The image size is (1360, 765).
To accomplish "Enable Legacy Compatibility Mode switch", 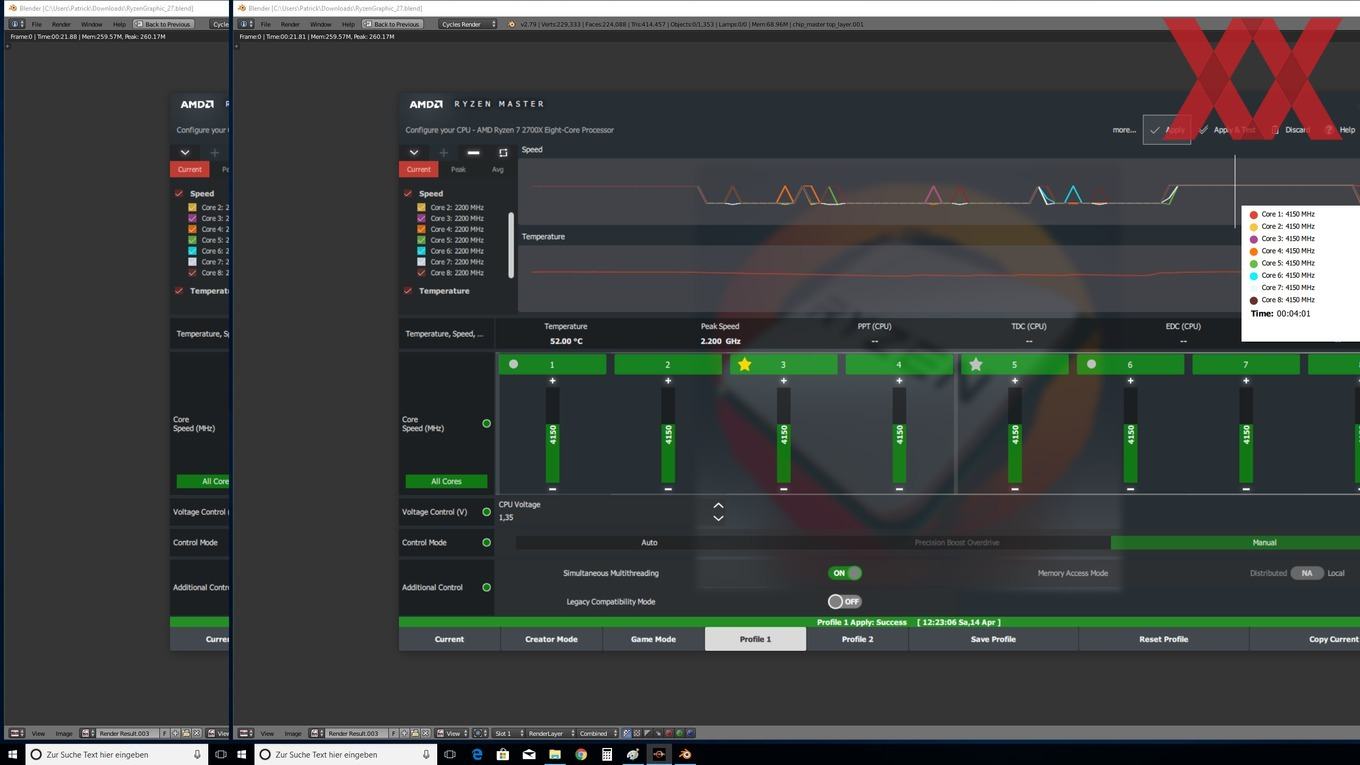I will pos(844,601).
